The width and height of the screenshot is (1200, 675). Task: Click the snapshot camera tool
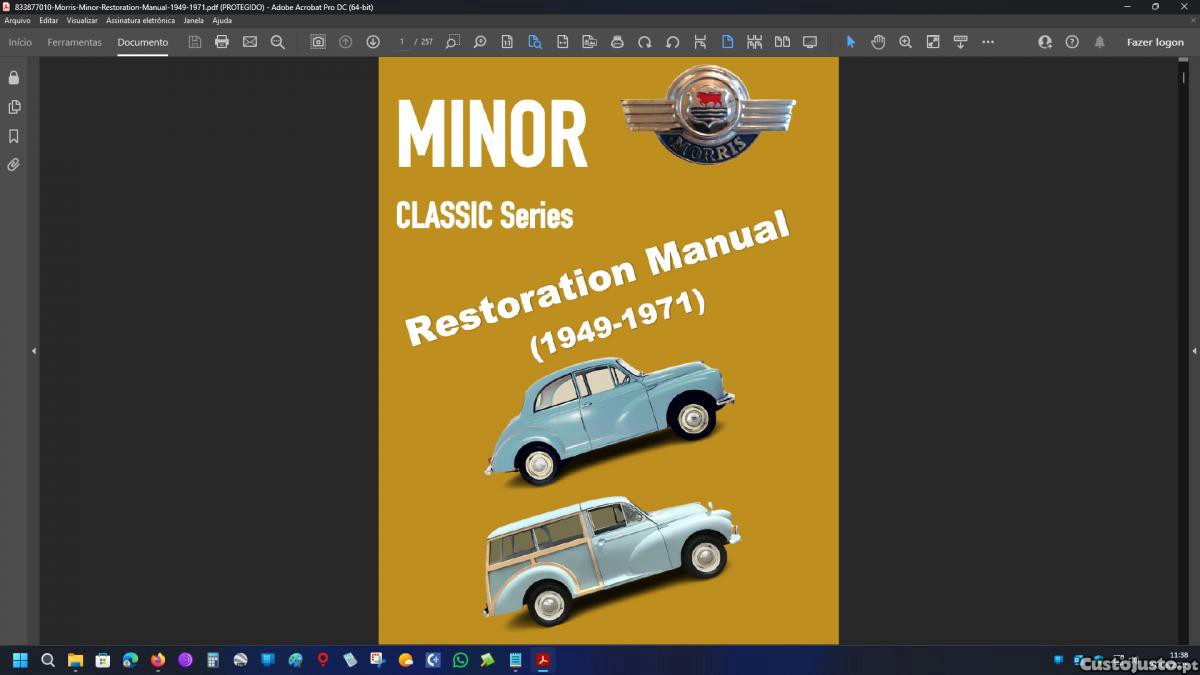(x=318, y=42)
